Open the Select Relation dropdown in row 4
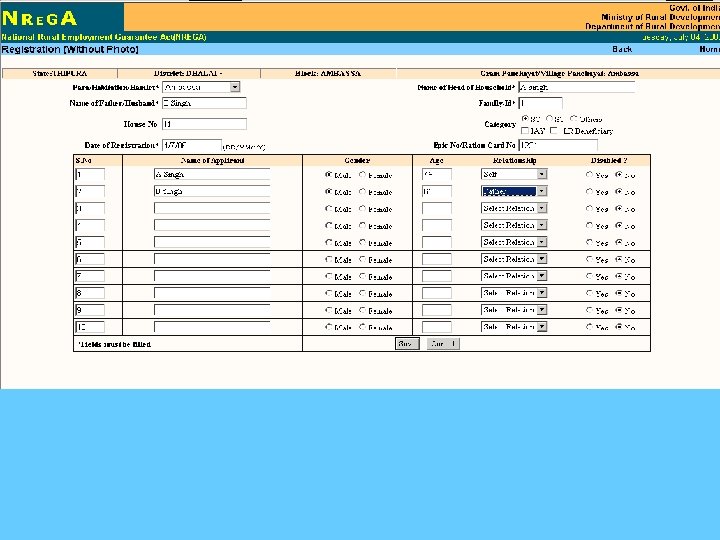This screenshot has width=720, height=540. pos(514,225)
